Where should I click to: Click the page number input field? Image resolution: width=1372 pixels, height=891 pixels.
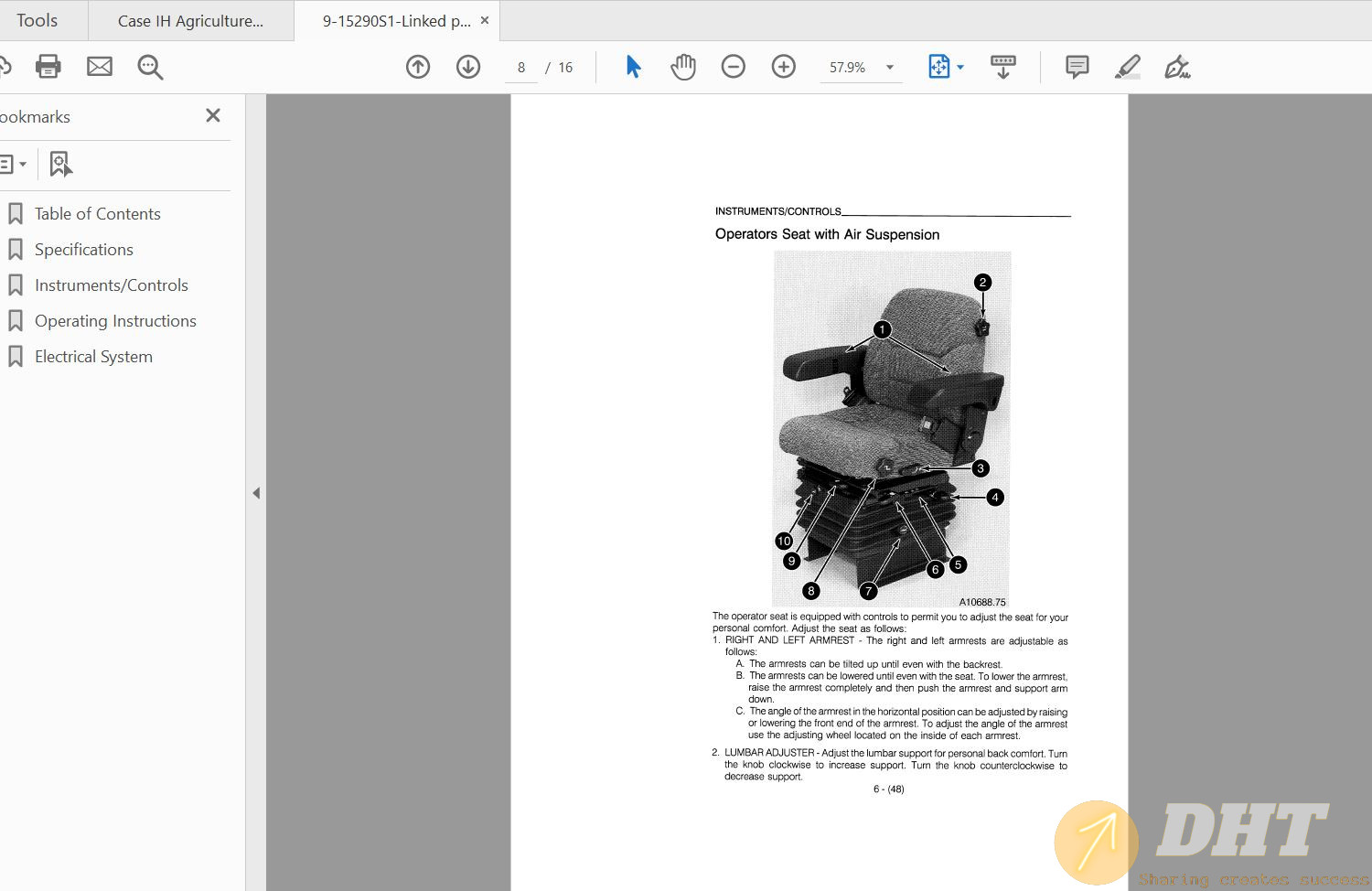521,68
